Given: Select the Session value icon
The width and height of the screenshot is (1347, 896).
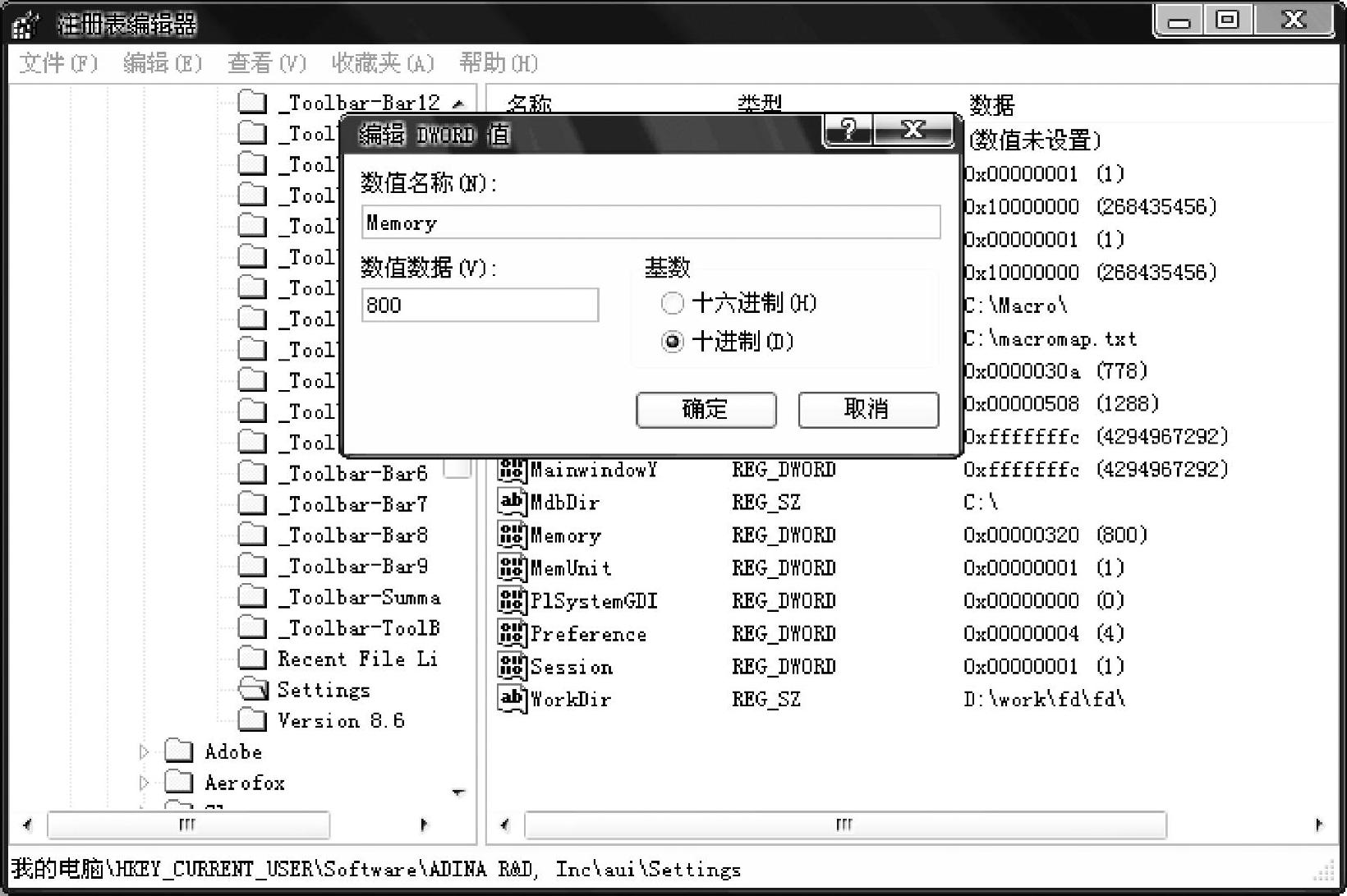Looking at the screenshot, I should pyautogui.click(x=512, y=667).
